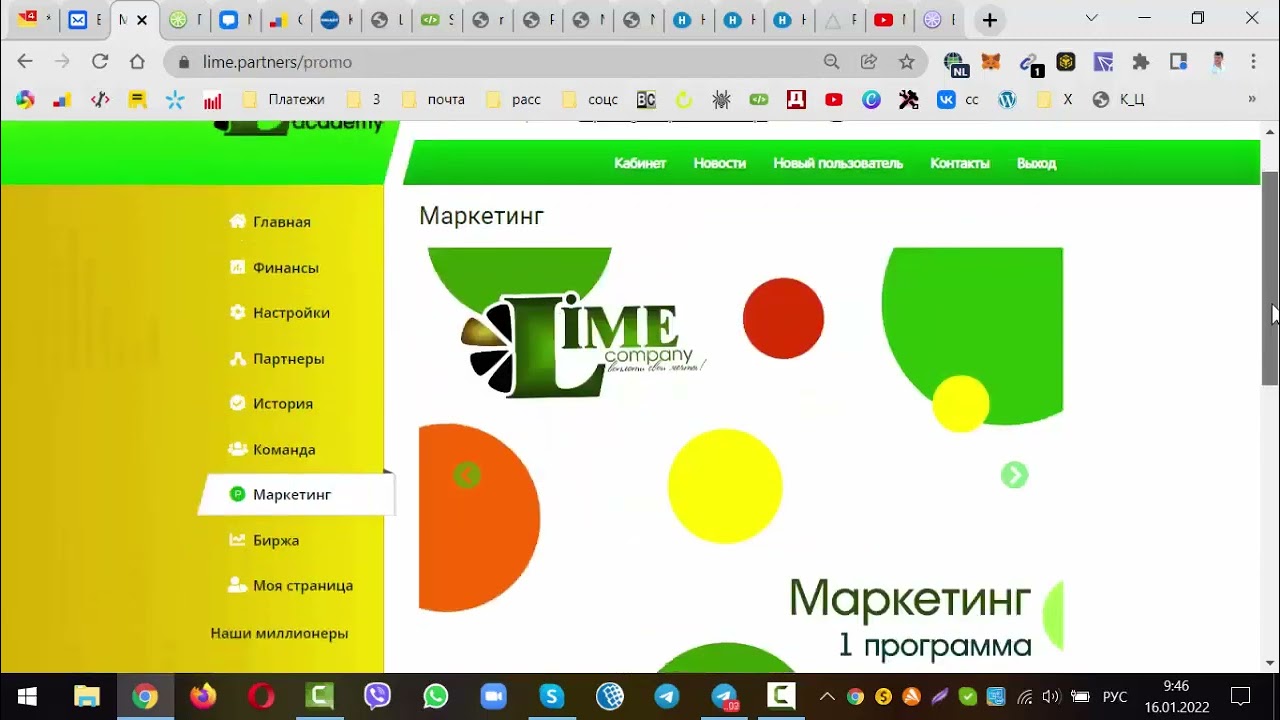
Task: Click the Наши миллионеры link
Action: coord(279,633)
